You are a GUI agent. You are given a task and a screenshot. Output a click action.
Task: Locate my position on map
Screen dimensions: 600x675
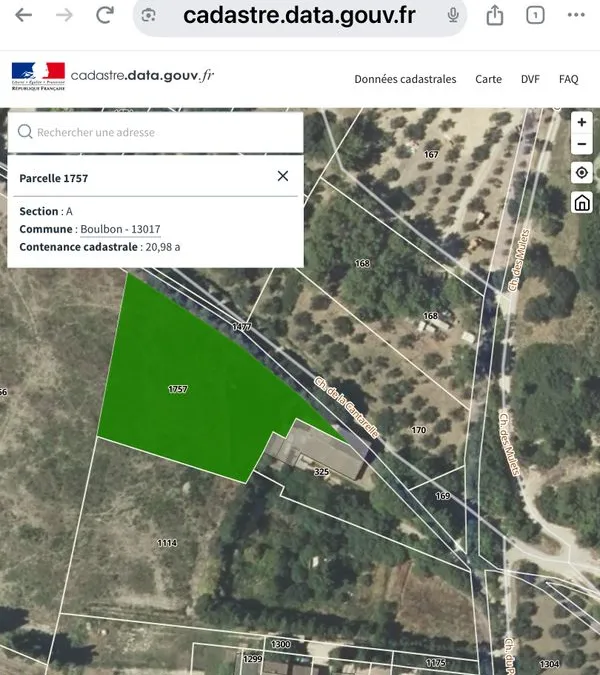[x=581, y=173]
